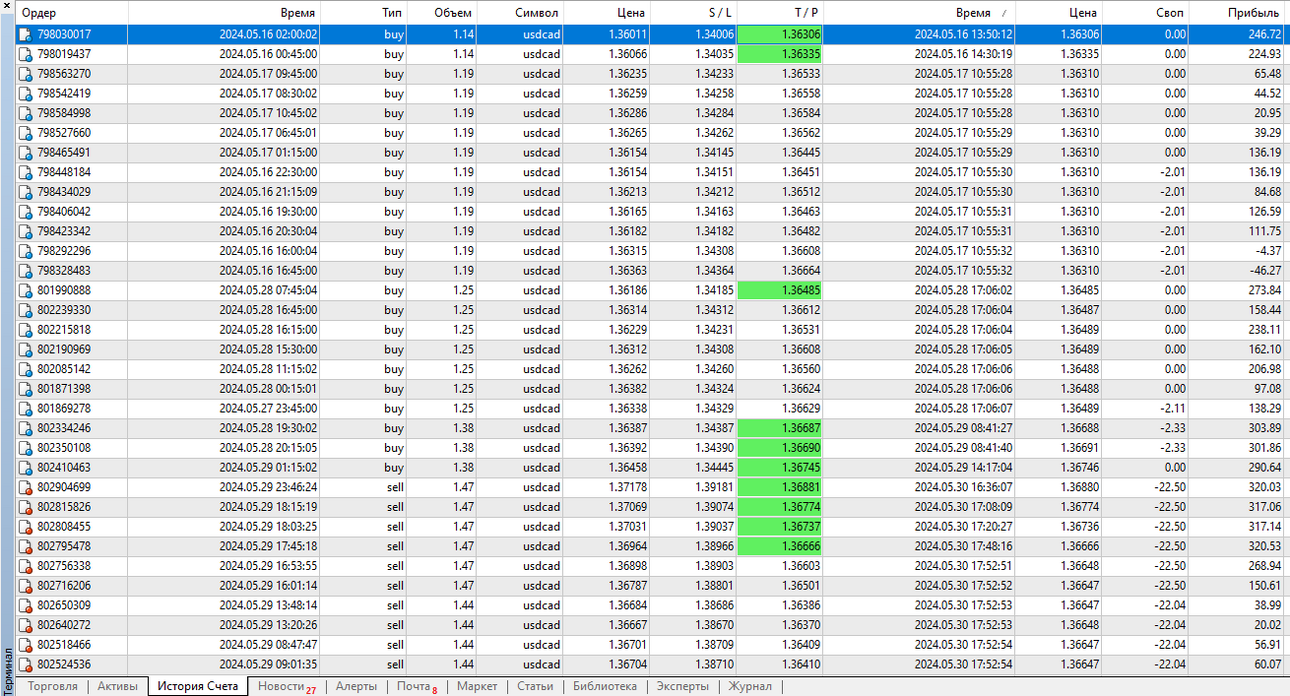Click the order icon beside 802334246
This screenshot has height=696, width=1290.
coord(25,428)
